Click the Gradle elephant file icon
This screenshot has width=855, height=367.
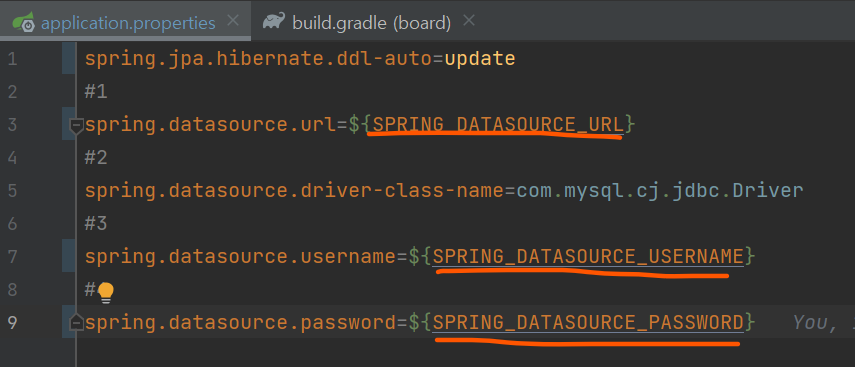point(274,21)
